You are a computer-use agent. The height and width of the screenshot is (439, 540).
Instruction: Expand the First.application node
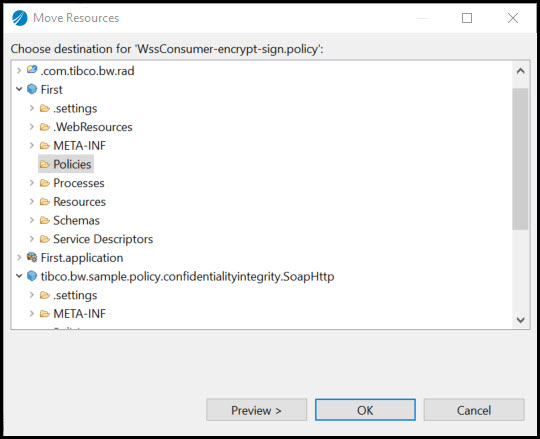tap(19, 257)
